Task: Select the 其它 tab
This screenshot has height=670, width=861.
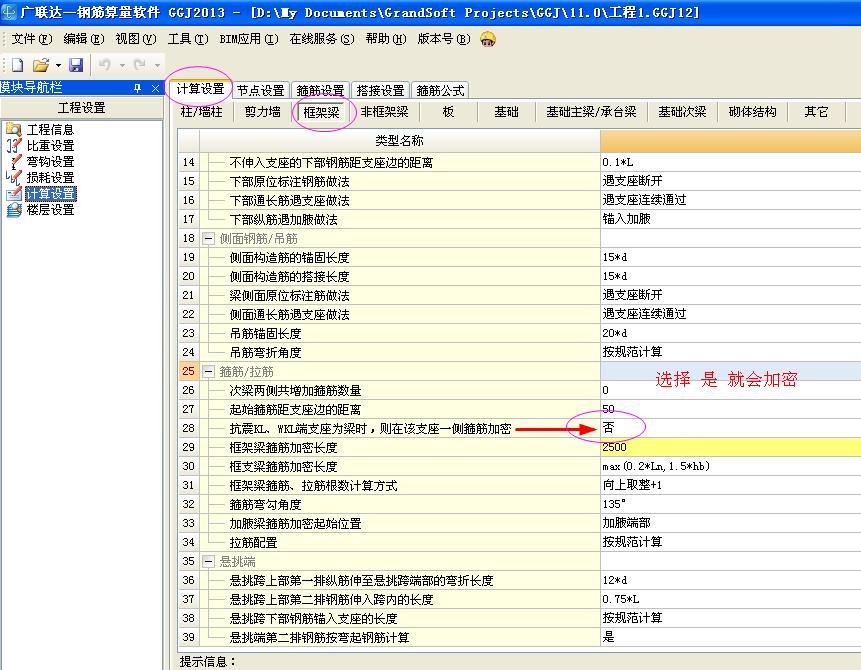Action: tap(816, 112)
